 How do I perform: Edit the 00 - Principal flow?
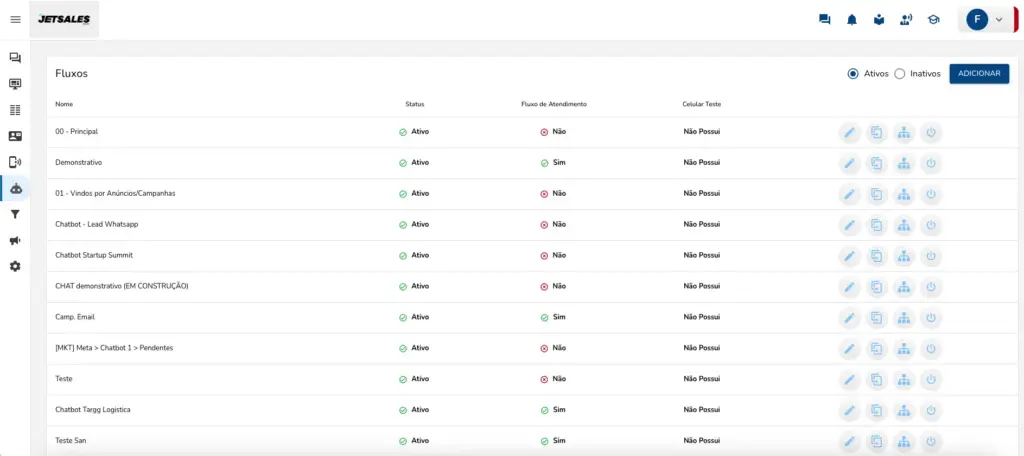click(x=848, y=132)
